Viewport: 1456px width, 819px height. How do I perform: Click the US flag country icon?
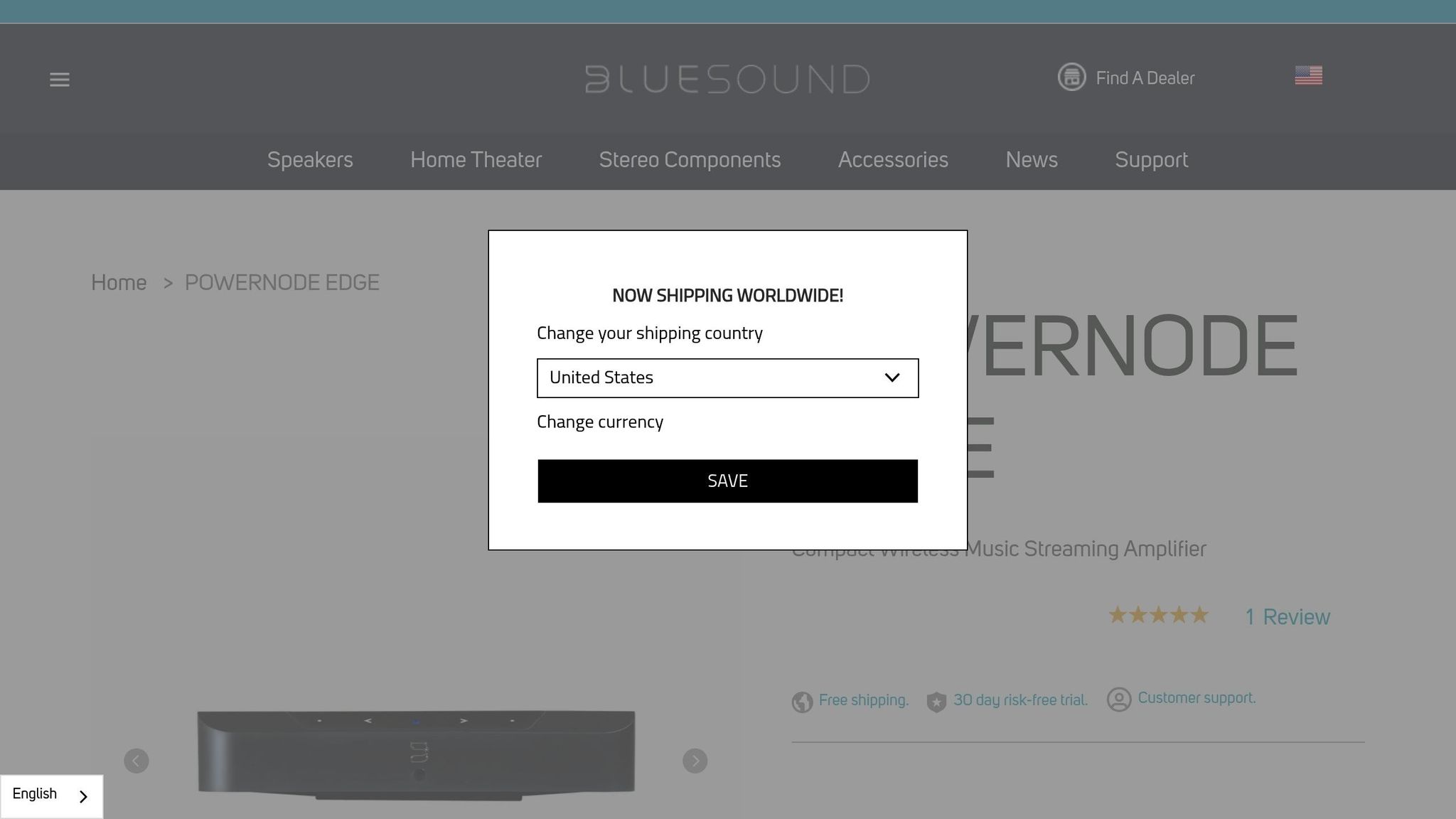1308,75
